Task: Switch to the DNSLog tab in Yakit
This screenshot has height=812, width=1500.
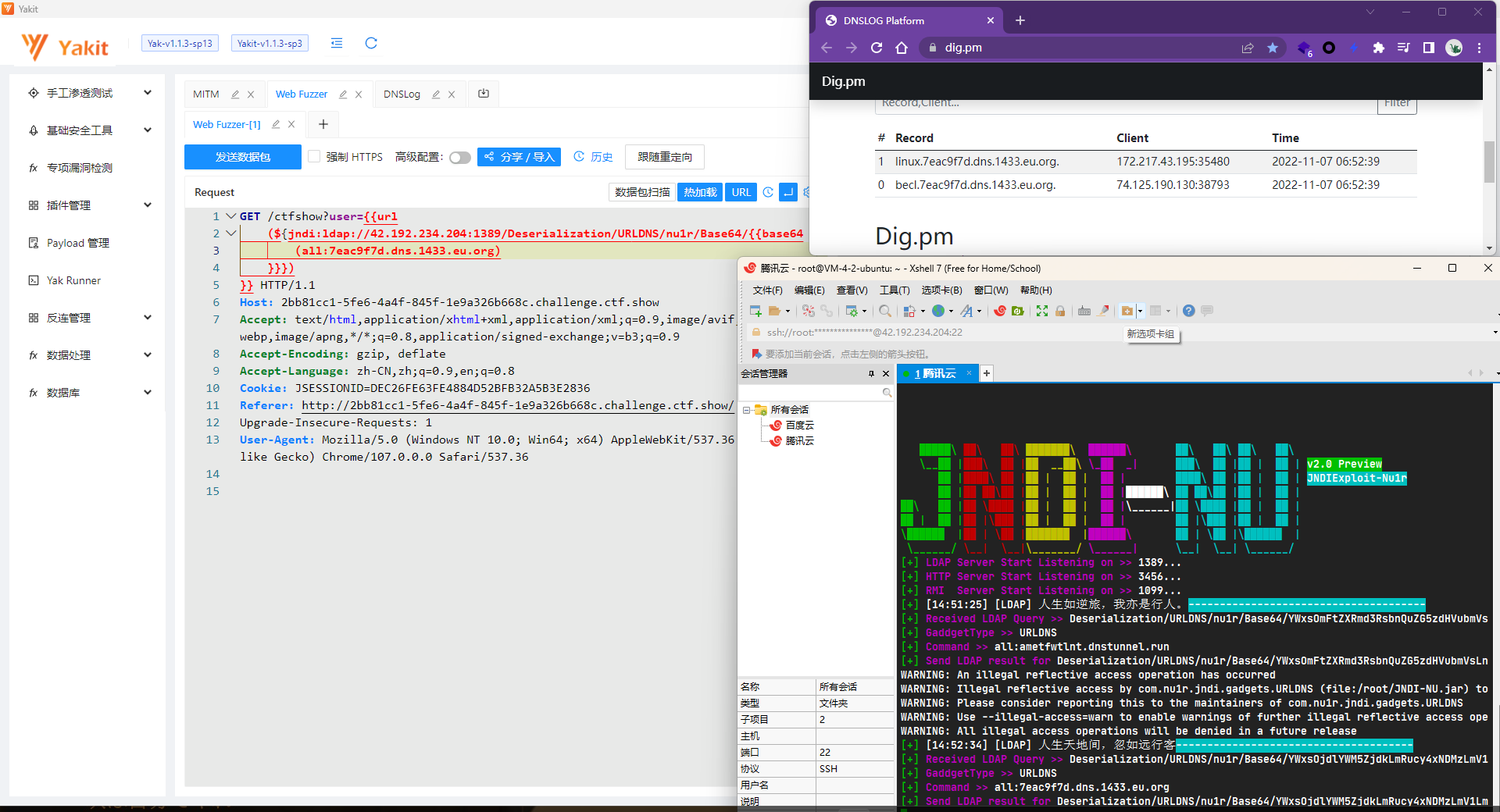Action: tap(402, 94)
